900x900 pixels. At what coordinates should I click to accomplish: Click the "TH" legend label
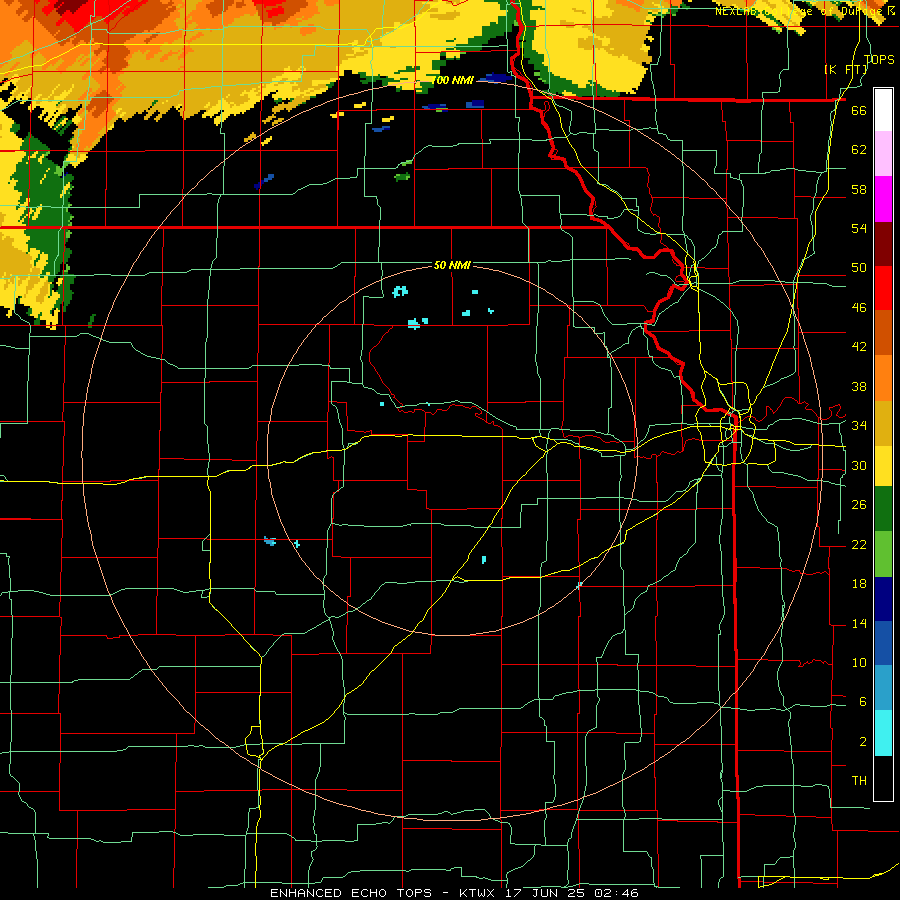tap(859, 781)
